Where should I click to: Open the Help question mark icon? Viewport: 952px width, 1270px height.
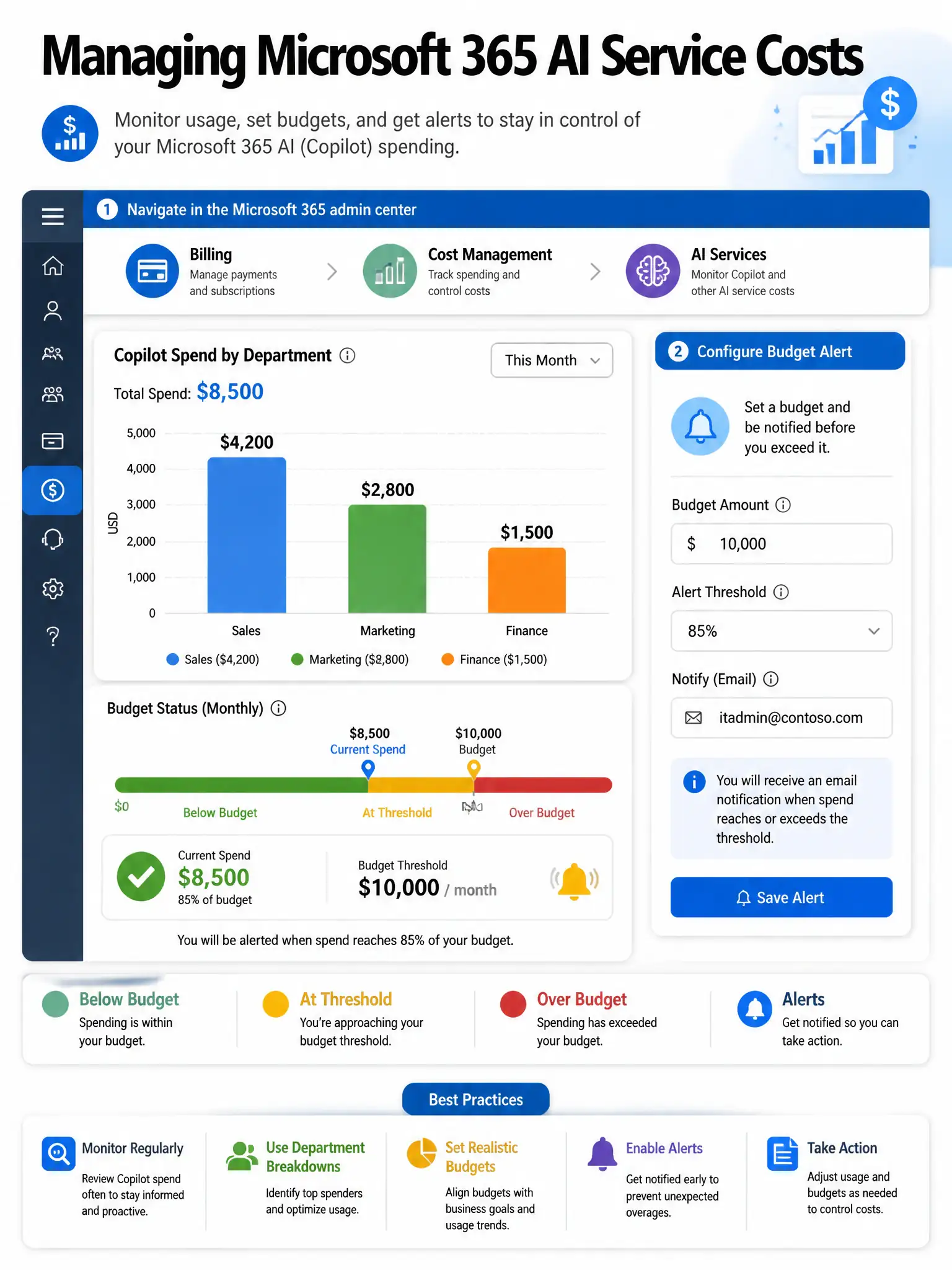click(x=53, y=636)
